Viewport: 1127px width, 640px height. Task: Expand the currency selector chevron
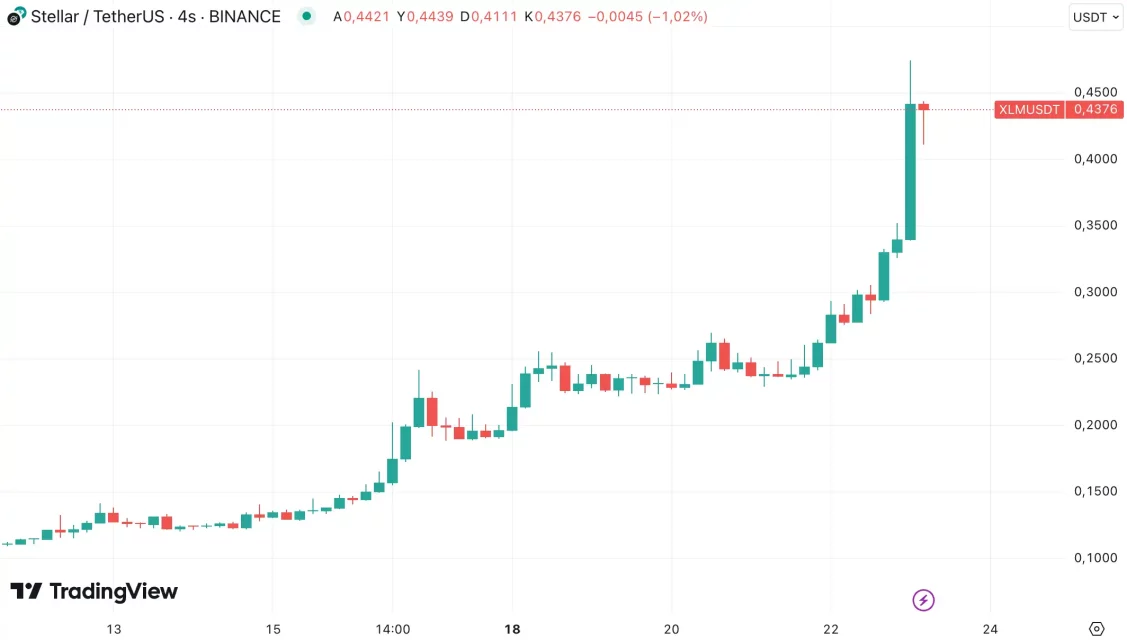coord(1113,17)
